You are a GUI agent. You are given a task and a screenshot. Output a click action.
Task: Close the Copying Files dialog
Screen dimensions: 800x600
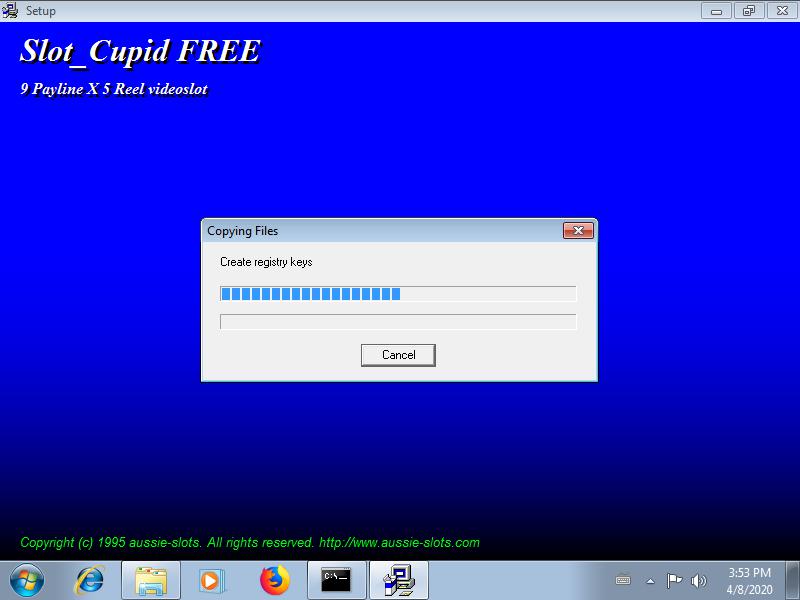coord(578,231)
